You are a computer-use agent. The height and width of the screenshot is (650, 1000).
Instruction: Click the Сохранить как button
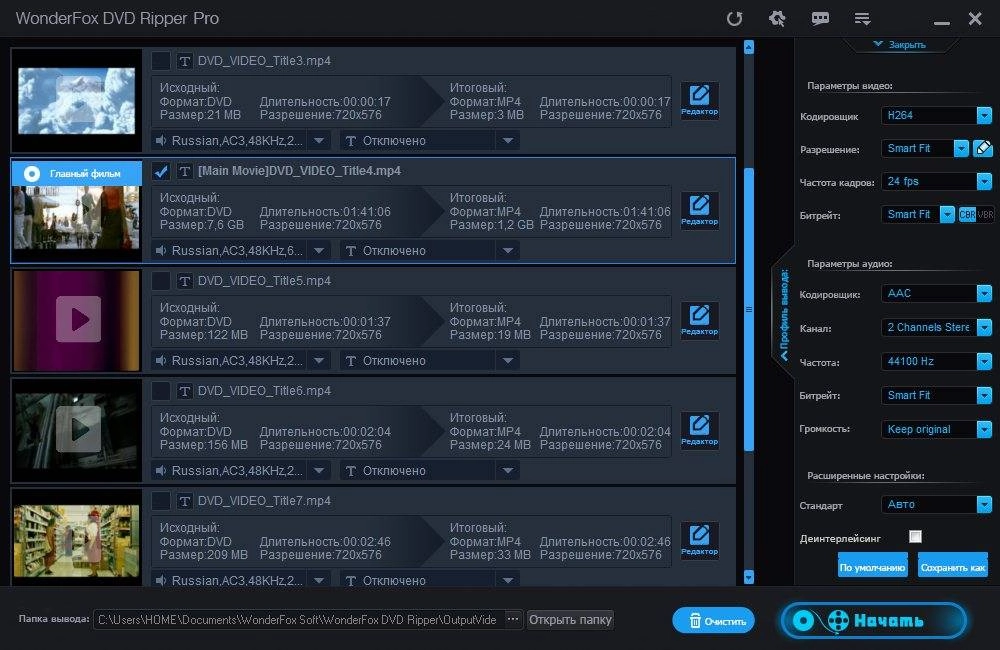(x=953, y=567)
